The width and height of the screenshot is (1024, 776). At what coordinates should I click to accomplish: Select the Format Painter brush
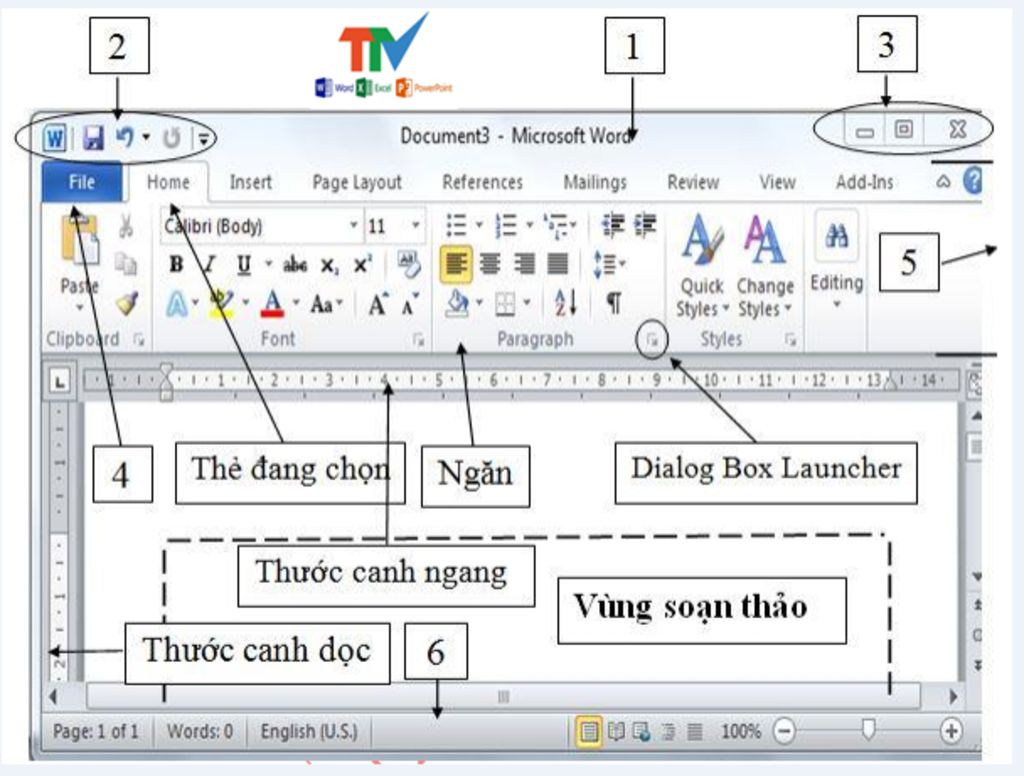pos(127,303)
